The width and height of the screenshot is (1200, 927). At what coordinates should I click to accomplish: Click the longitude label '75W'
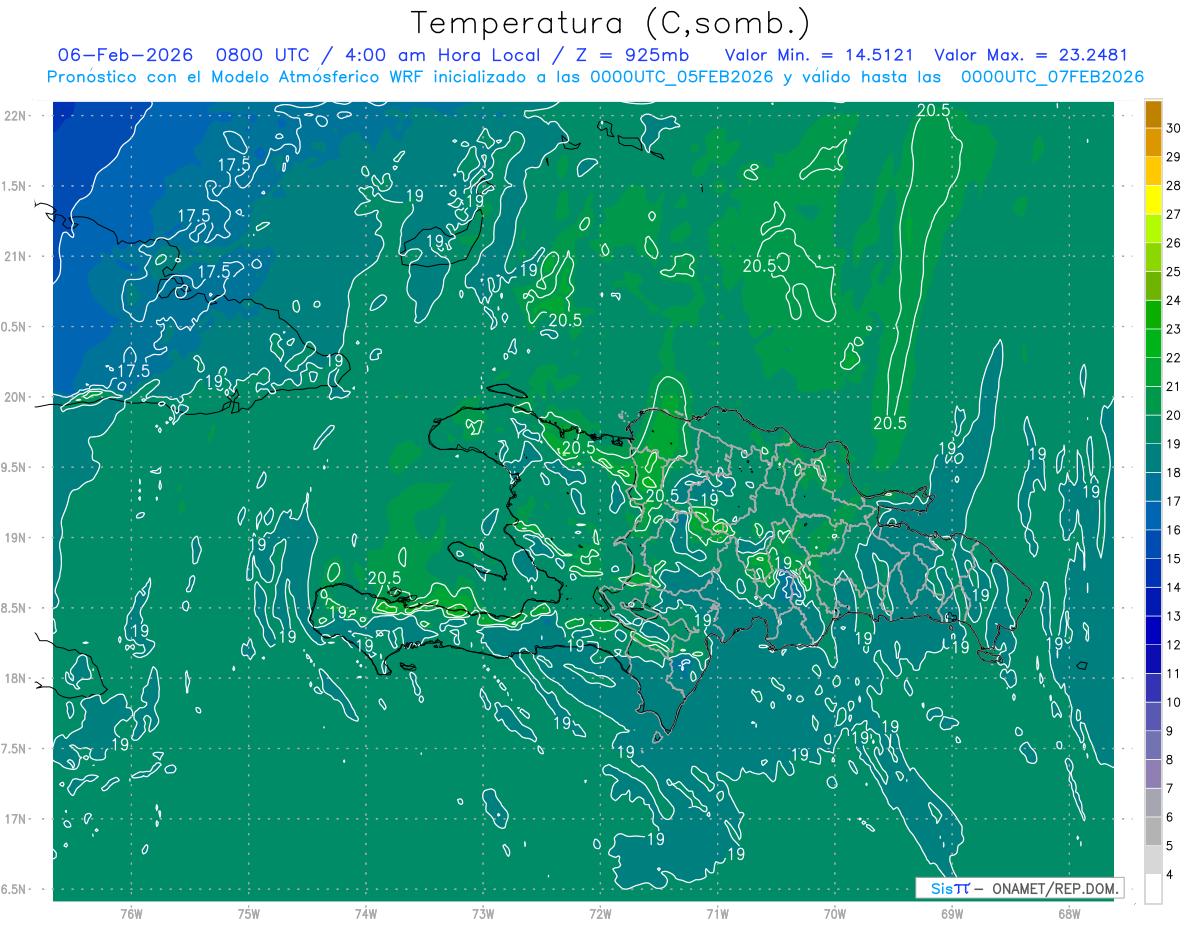(x=249, y=913)
